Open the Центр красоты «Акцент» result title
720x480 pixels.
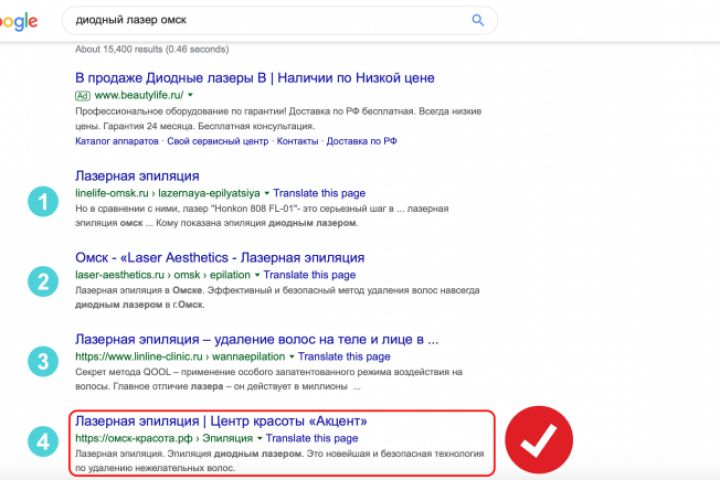tap(221, 421)
